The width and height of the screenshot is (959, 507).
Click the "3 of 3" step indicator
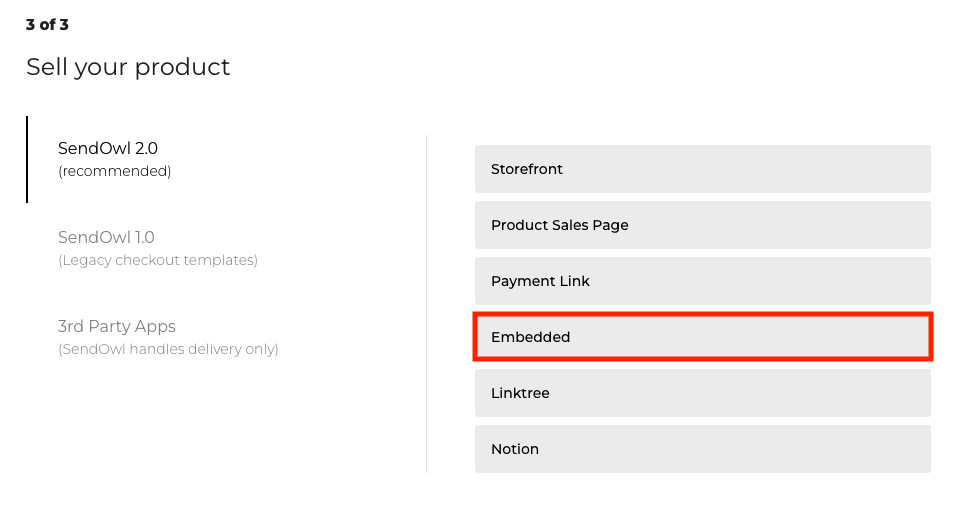coord(47,25)
